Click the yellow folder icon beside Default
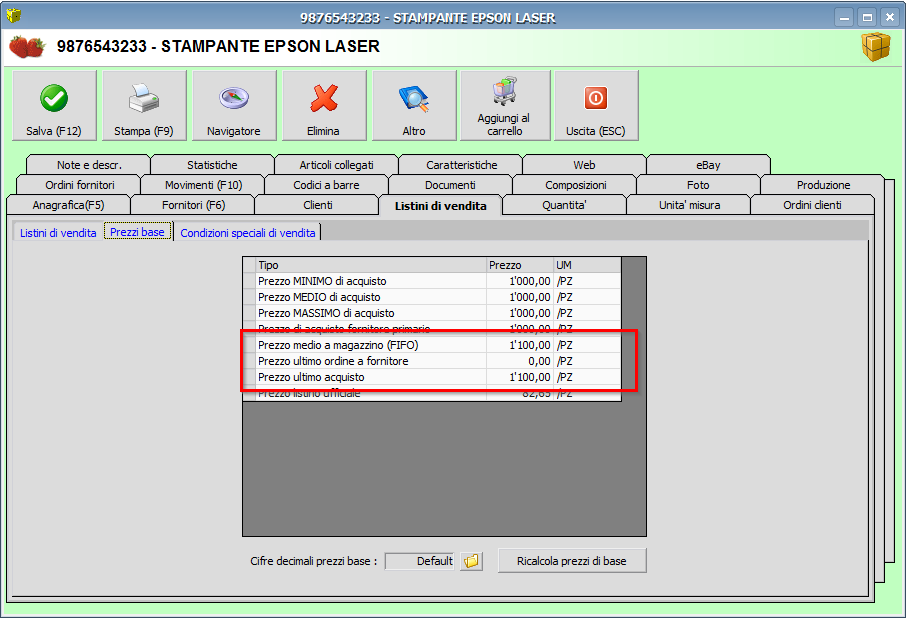906x618 pixels. [471, 561]
